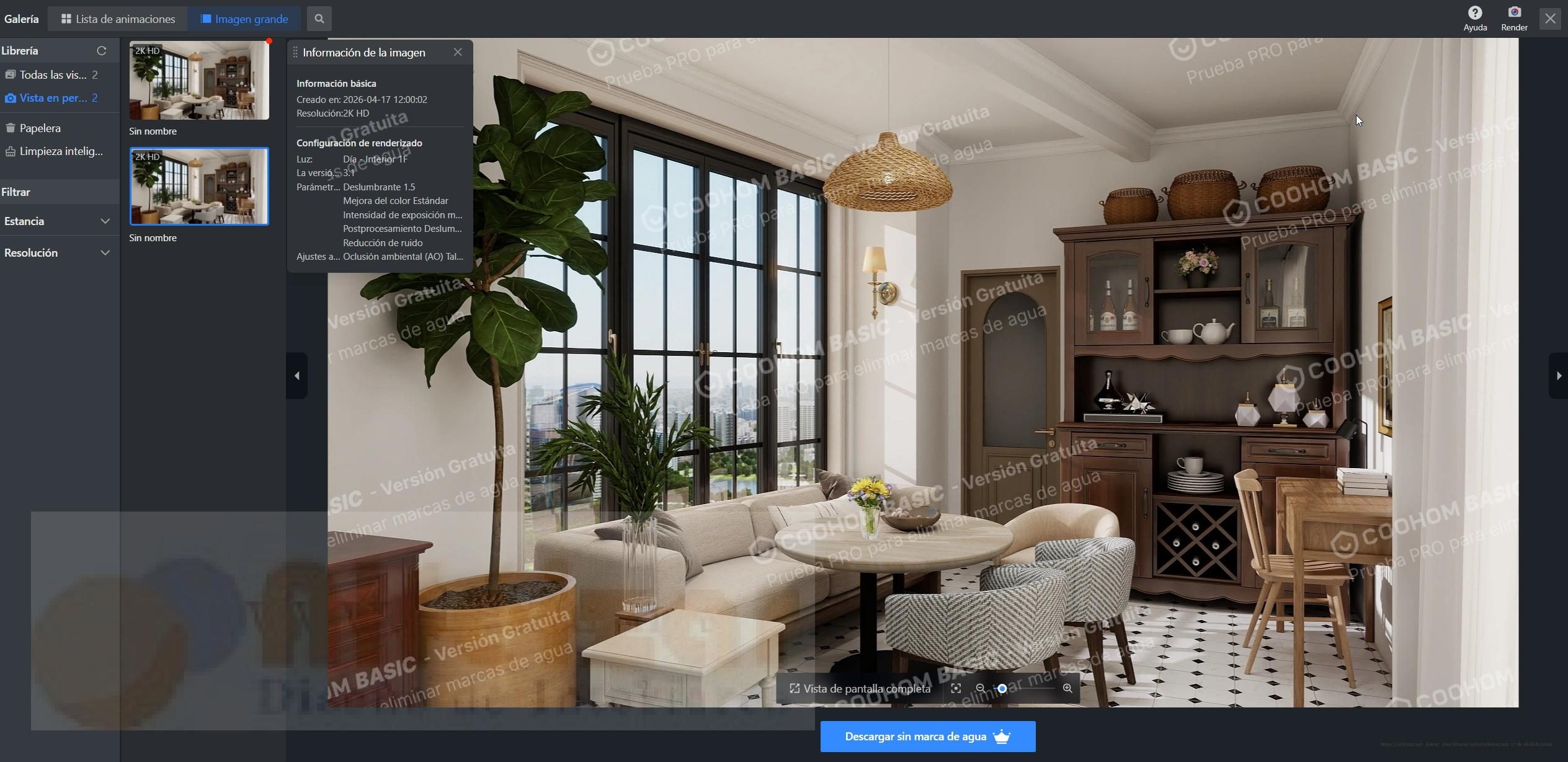Select the Imagen grande tab
The width and height of the screenshot is (1568, 762).
(x=244, y=19)
